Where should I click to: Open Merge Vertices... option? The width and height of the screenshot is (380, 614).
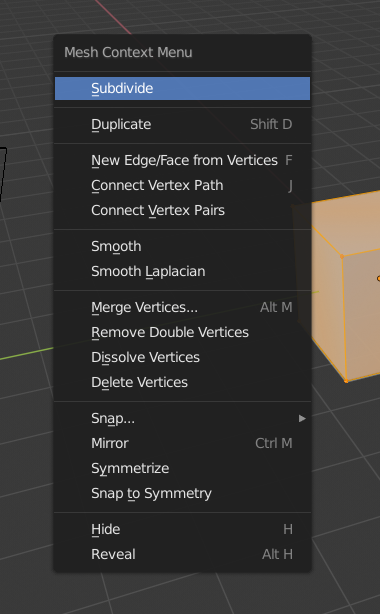coord(182,307)
